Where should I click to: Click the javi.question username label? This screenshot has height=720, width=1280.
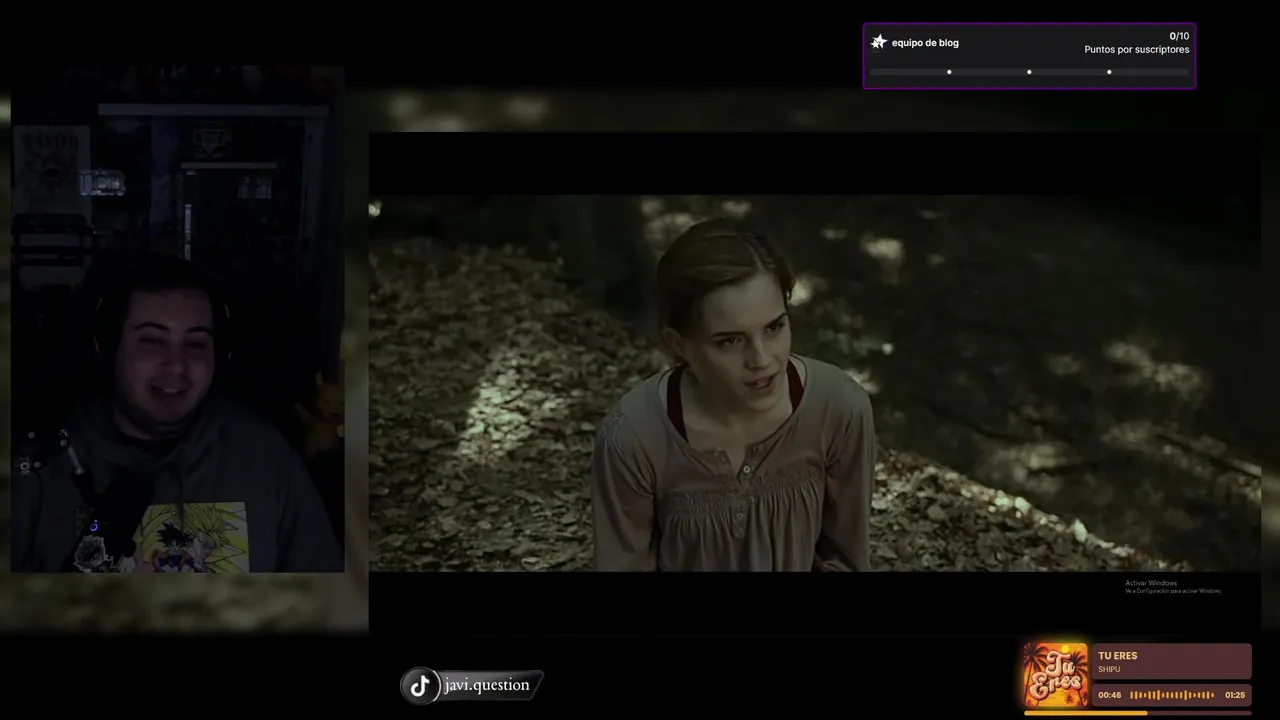[487, 685]
